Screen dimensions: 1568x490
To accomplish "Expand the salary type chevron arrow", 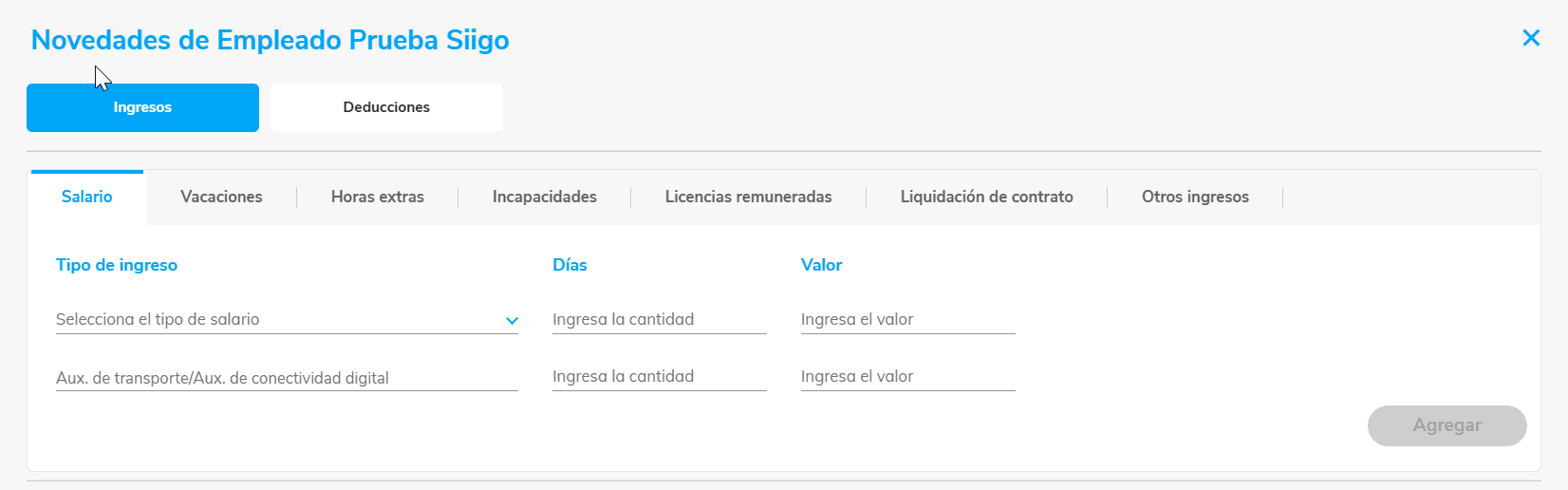I will pos(512,321).
